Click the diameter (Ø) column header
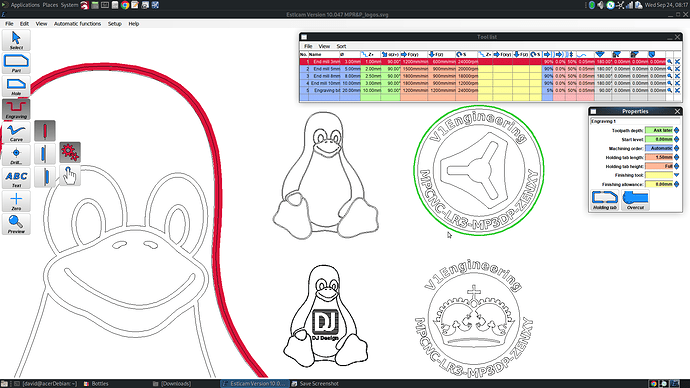The image size is (690, 388). [x=350, y=55]
